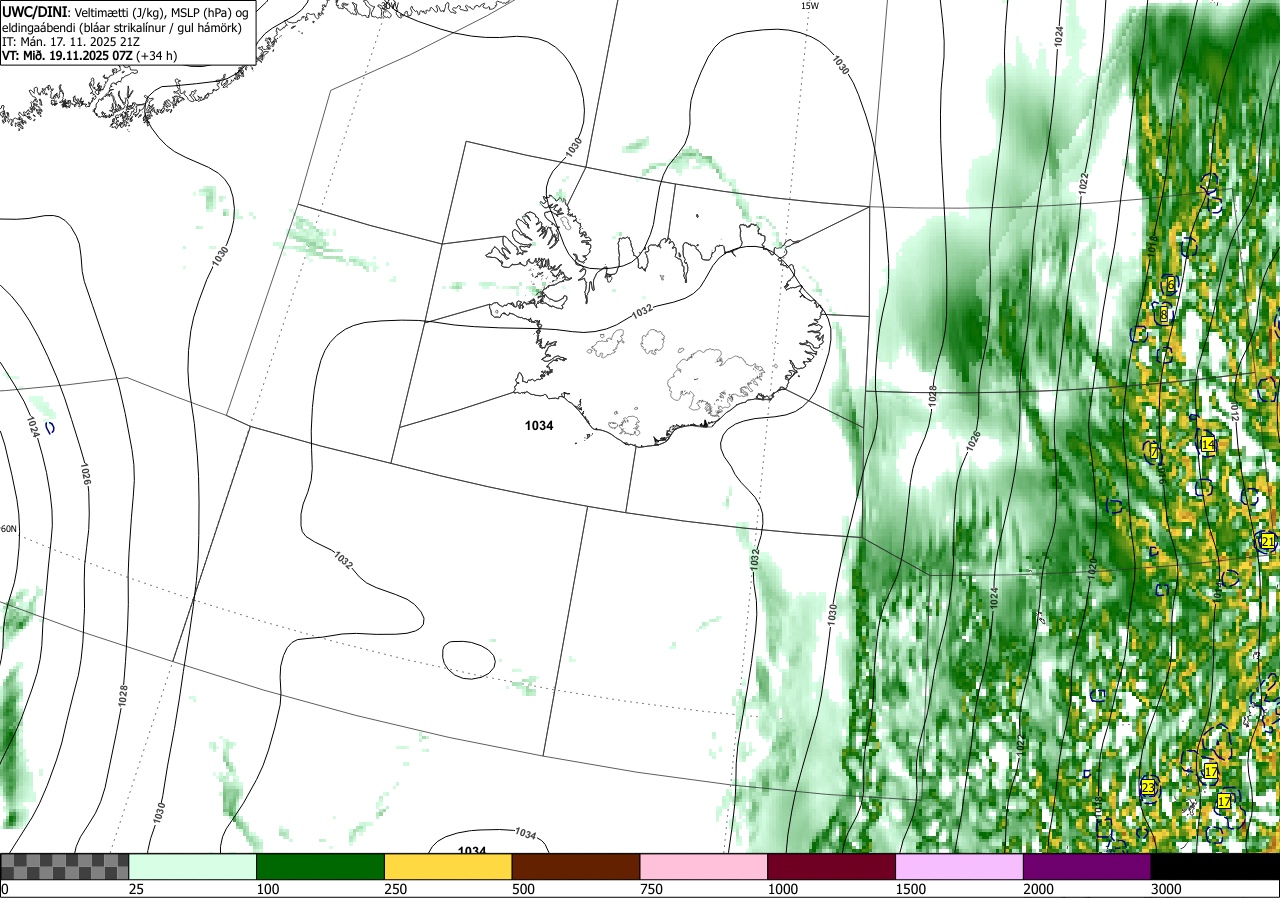
Task: Click the brown 500–750 legend swatch
Action: pyautogui.click(x=576, y=866)
